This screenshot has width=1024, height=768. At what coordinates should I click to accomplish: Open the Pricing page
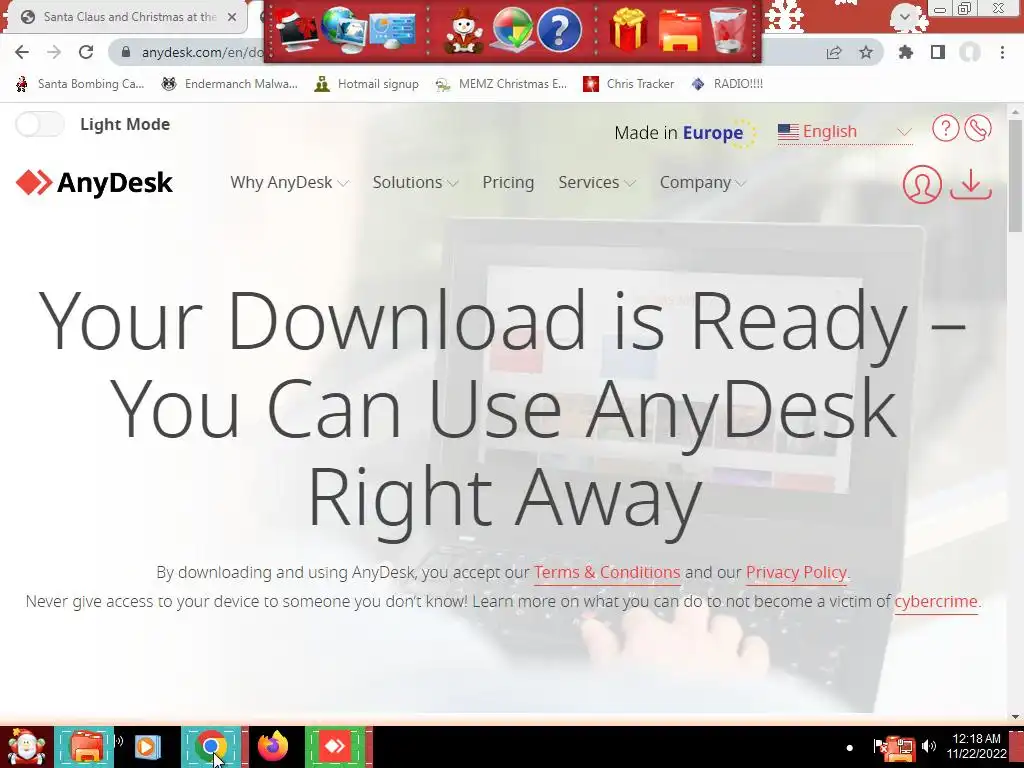[508, 182]
